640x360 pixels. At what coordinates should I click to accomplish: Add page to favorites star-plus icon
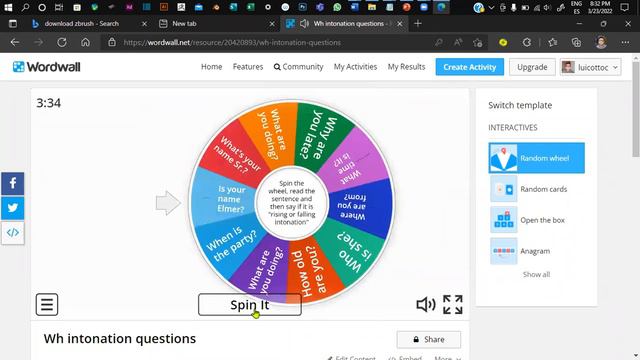pyautogui.click(x=478, y=42)
